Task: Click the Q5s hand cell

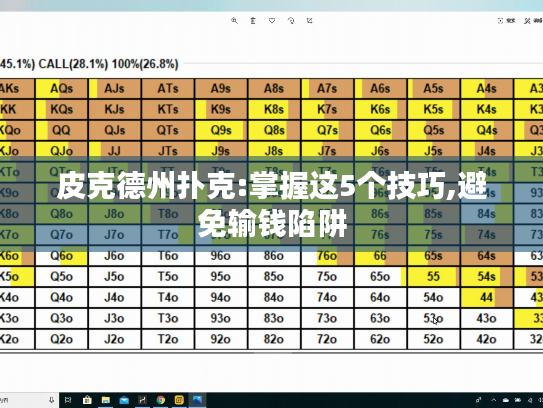Action: tap(434, 130)
